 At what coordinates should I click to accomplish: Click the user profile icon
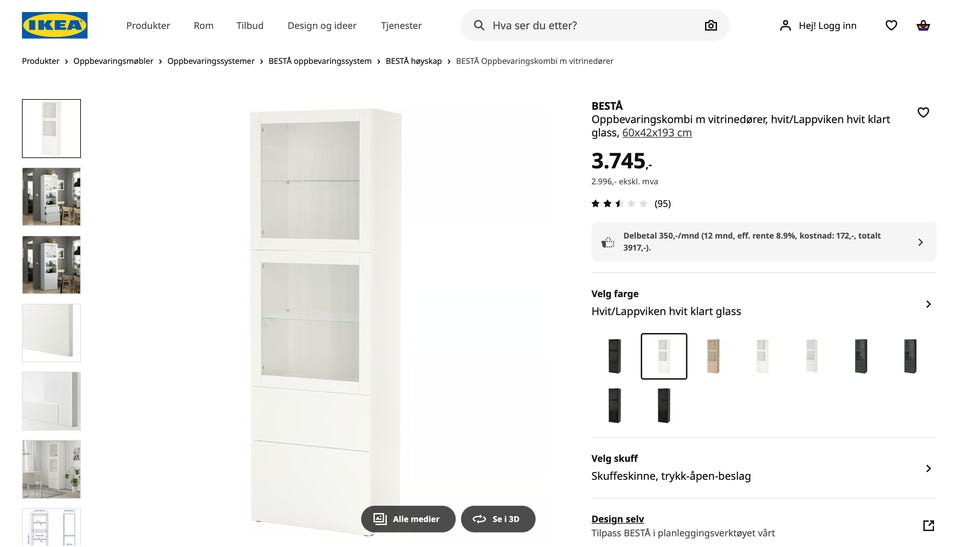coord(785,25)
